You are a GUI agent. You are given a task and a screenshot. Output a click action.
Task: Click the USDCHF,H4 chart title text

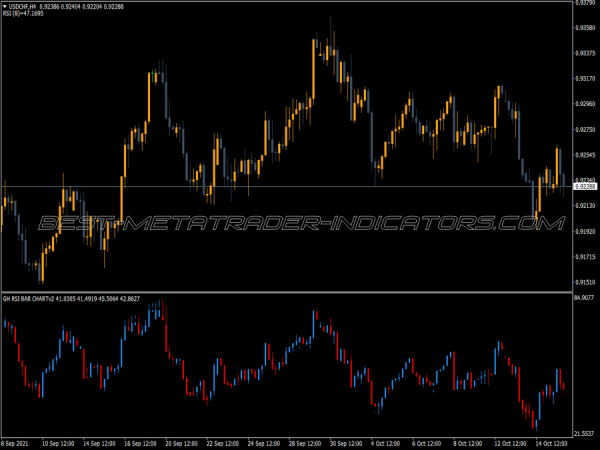(22, 7)
